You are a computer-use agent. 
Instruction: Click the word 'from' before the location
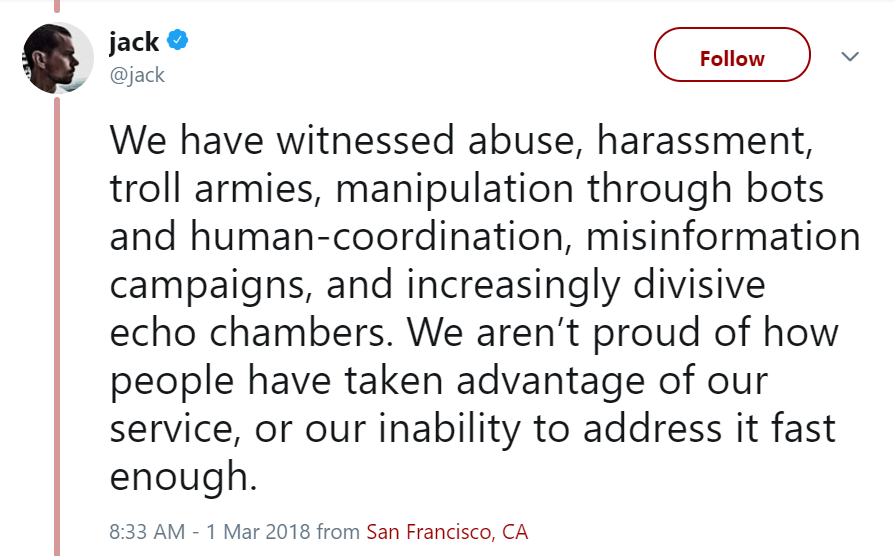338,532
